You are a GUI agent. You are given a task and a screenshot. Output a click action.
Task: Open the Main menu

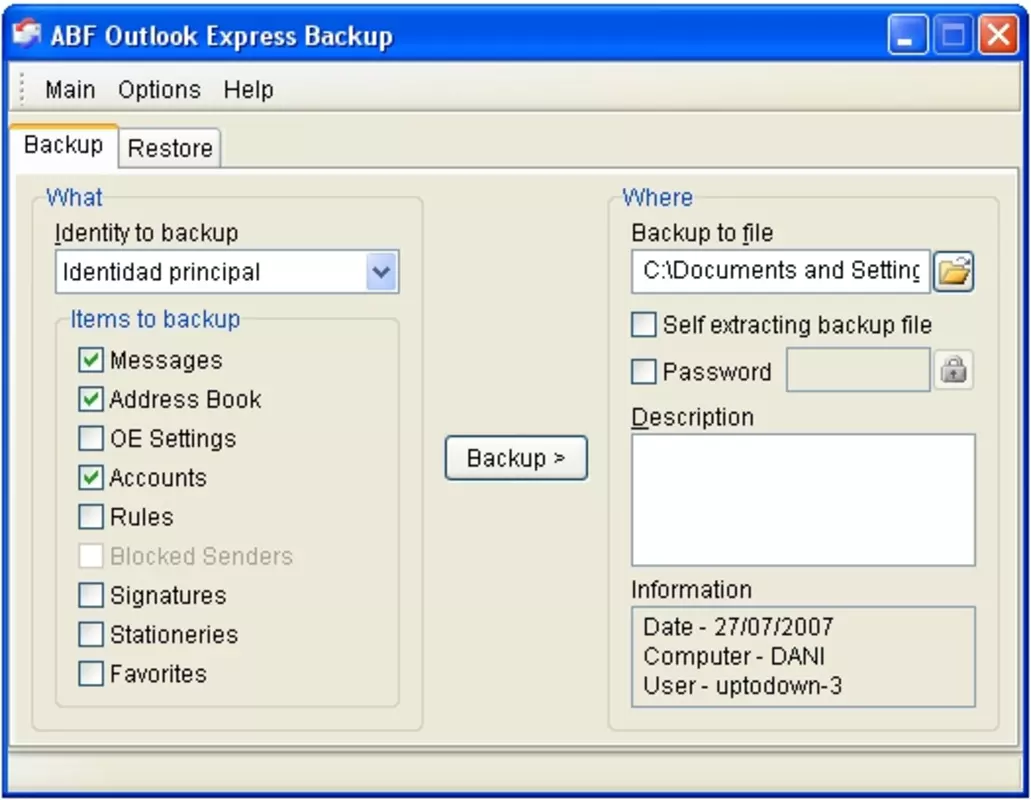tap(70, 89)
